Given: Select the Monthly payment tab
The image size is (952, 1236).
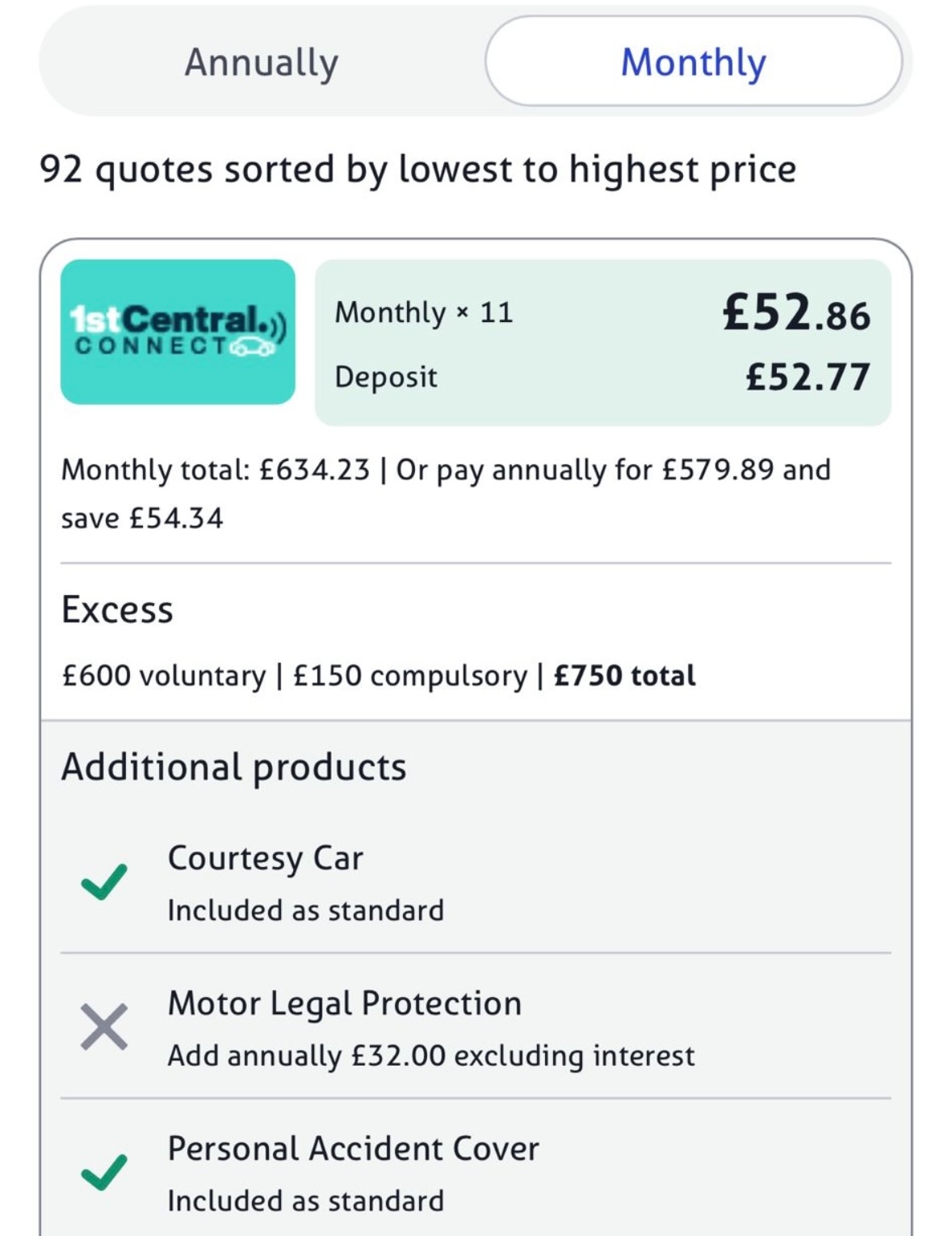Looking at the screenshot, I should [694, 61].
